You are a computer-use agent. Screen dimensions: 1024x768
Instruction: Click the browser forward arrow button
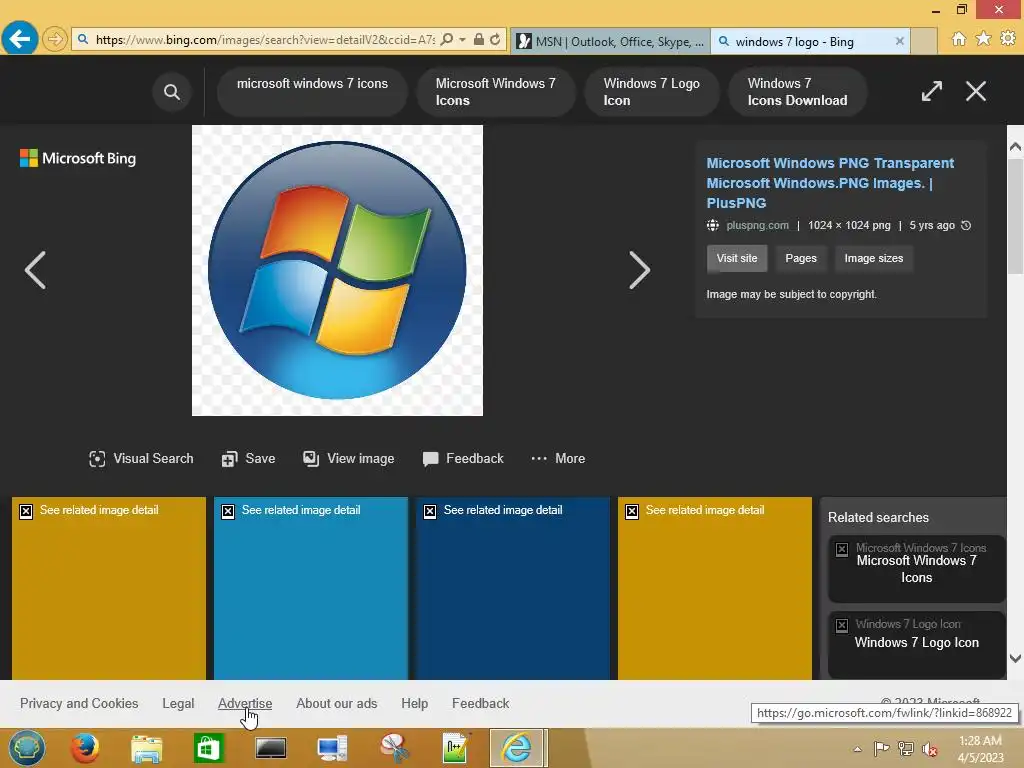pyautogui.click(x=55, y=39)
